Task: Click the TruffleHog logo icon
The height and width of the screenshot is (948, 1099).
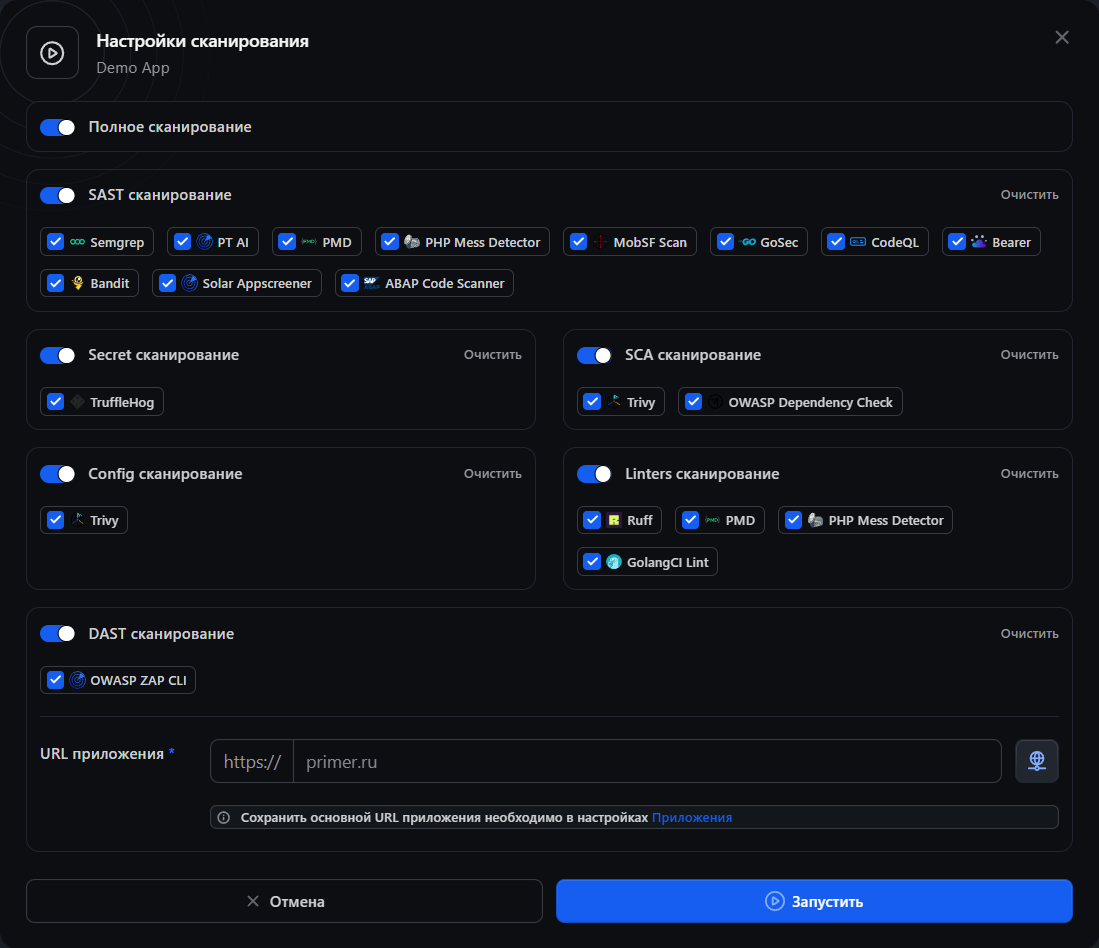Action: click(78, 401)
